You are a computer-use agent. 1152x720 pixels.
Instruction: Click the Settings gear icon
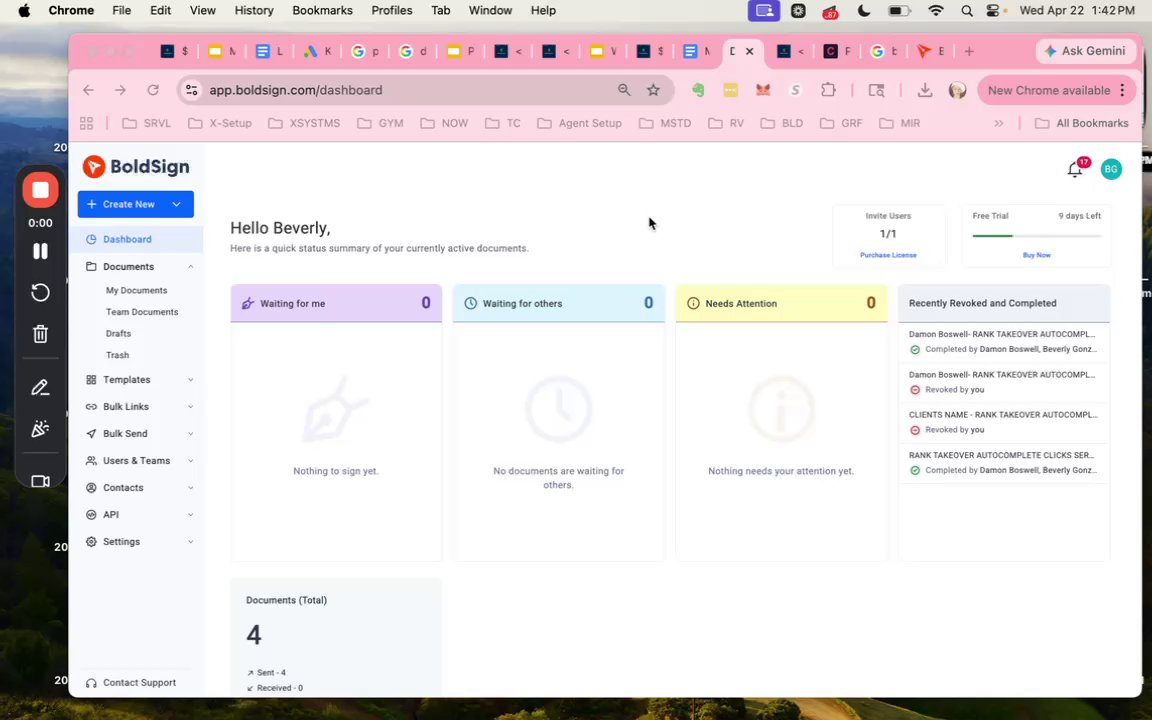point(91,542)
